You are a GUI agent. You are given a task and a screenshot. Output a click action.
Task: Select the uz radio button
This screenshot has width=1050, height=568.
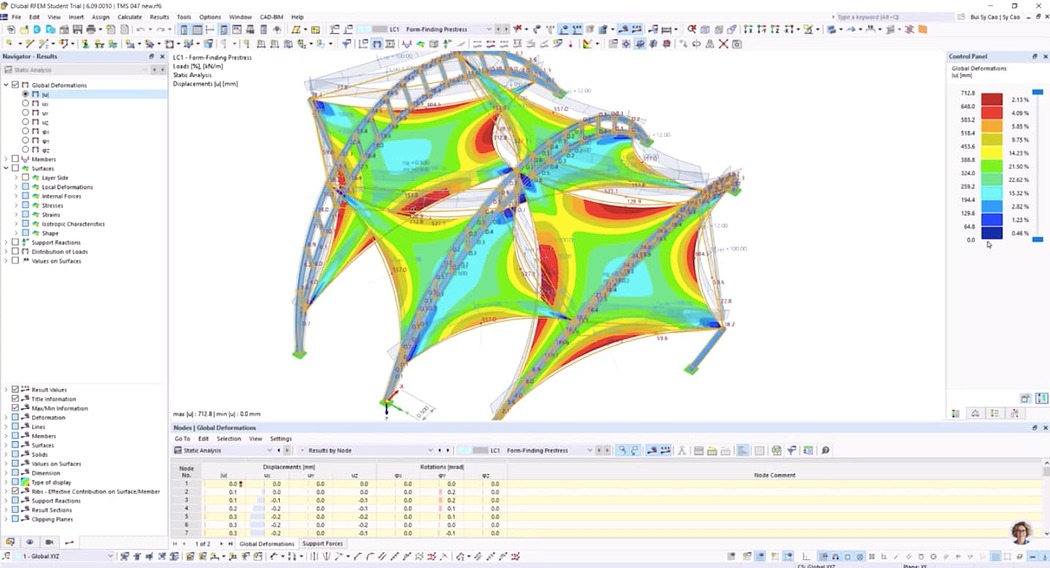point(25,122)
